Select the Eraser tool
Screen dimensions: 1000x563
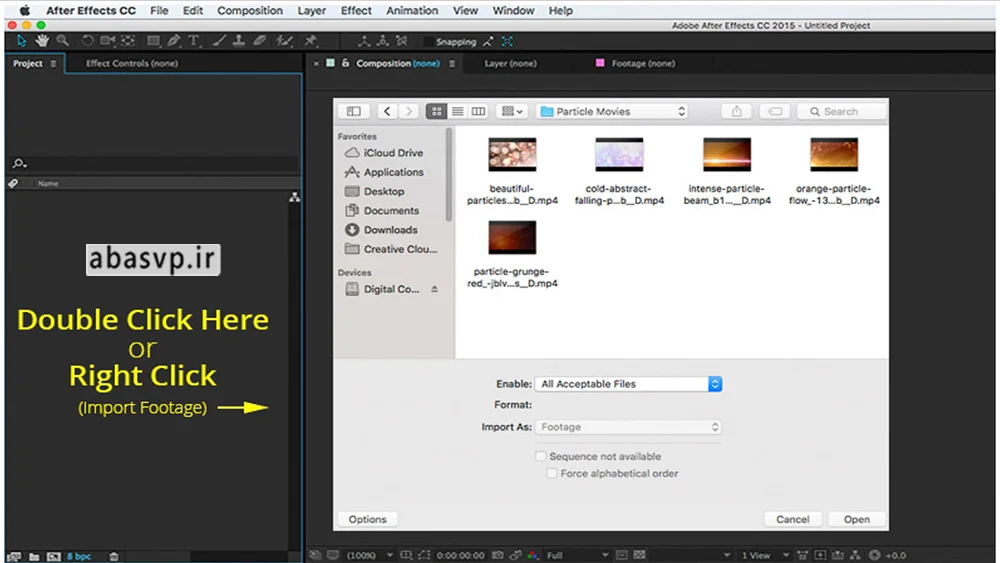[260, 41]
